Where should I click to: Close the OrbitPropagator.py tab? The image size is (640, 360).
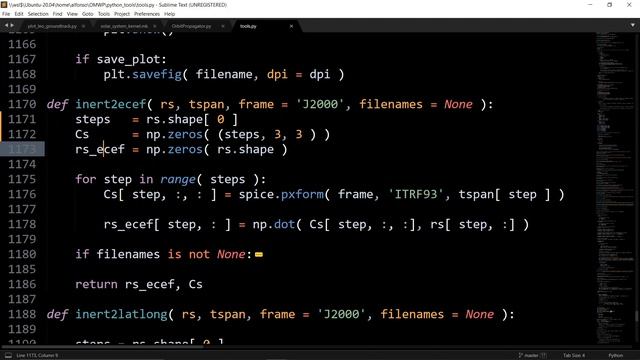[223, 26]
